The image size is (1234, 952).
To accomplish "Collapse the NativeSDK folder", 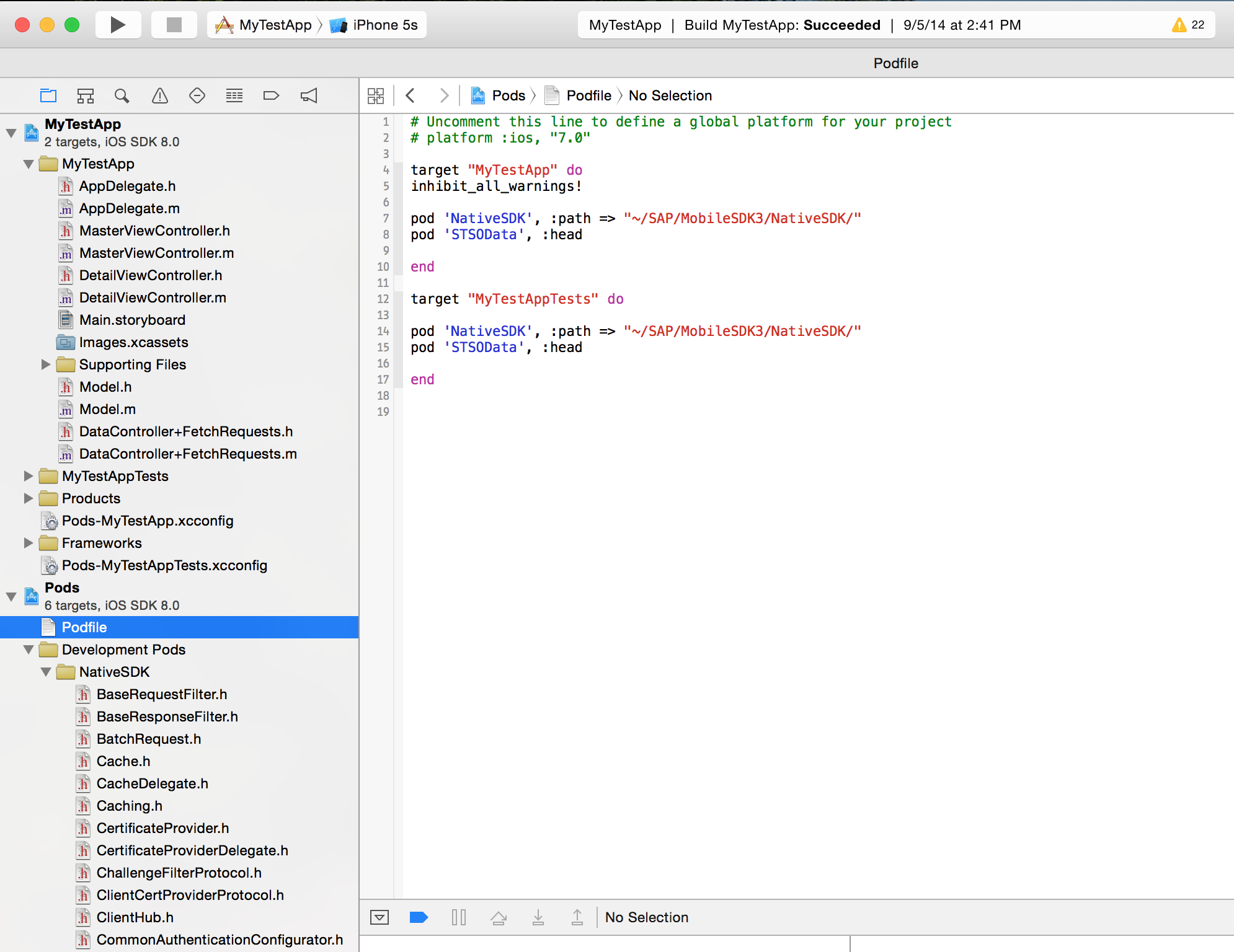I will (x=46, y=672).
